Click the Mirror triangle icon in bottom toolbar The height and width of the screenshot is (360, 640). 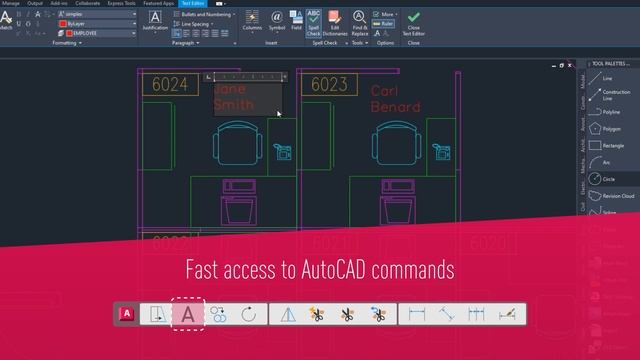[288, 314]
